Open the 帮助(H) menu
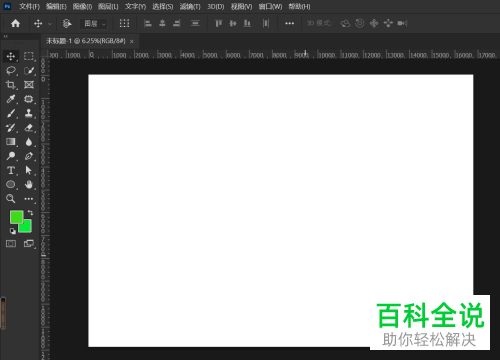 point(299,6)
